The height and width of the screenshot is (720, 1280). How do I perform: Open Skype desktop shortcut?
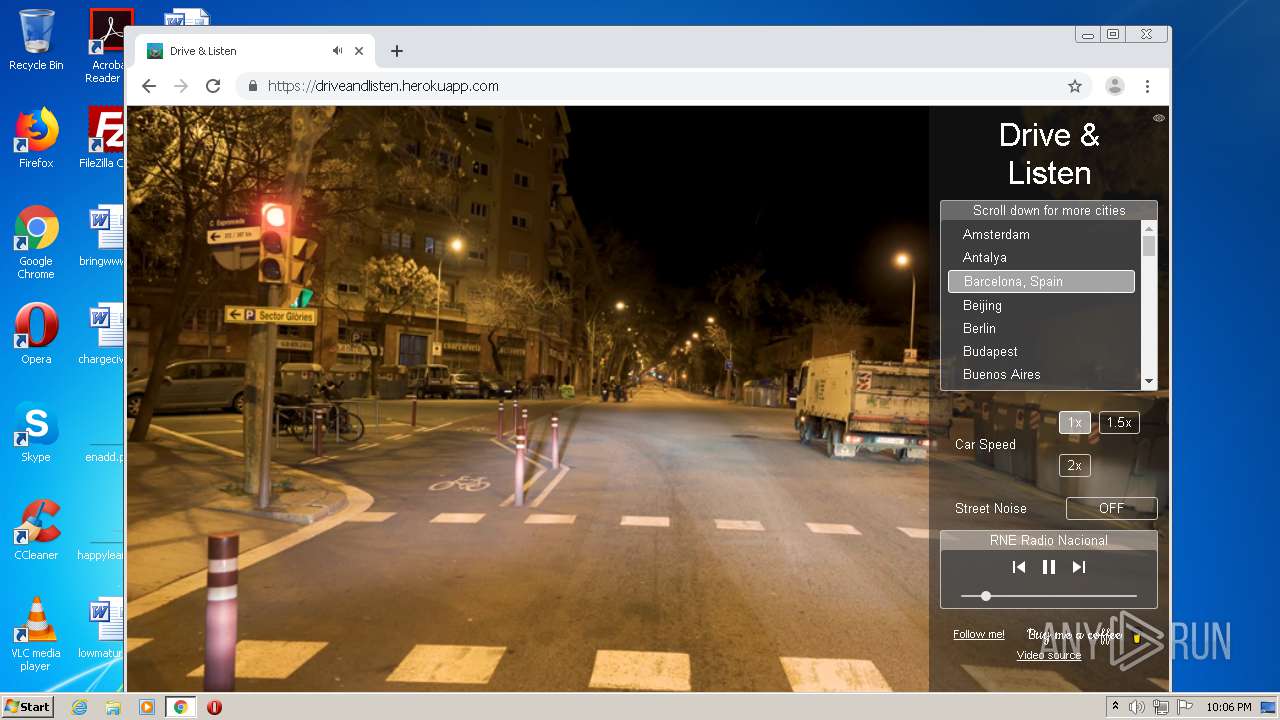click(x=36, y=432)
